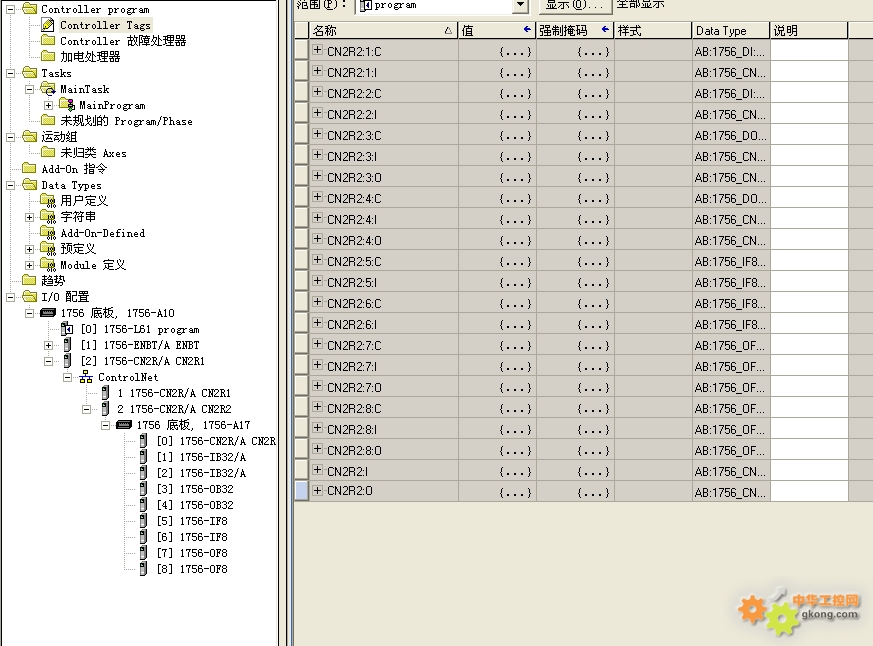Click the Module 定义 folder icon
This screenshot has width=873, height=646.
(x=49, y=265)
